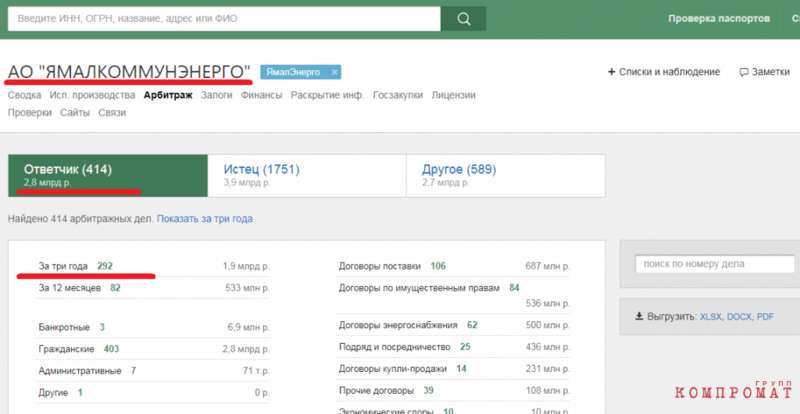Remove the ЯмалЭнерго tag with its x
800x414 pixels.
click(334, 72)
